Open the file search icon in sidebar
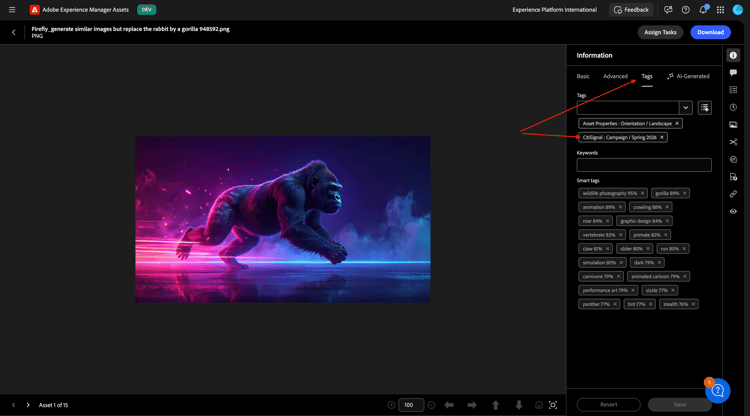 pyautogui.click(x=733, y=177)
